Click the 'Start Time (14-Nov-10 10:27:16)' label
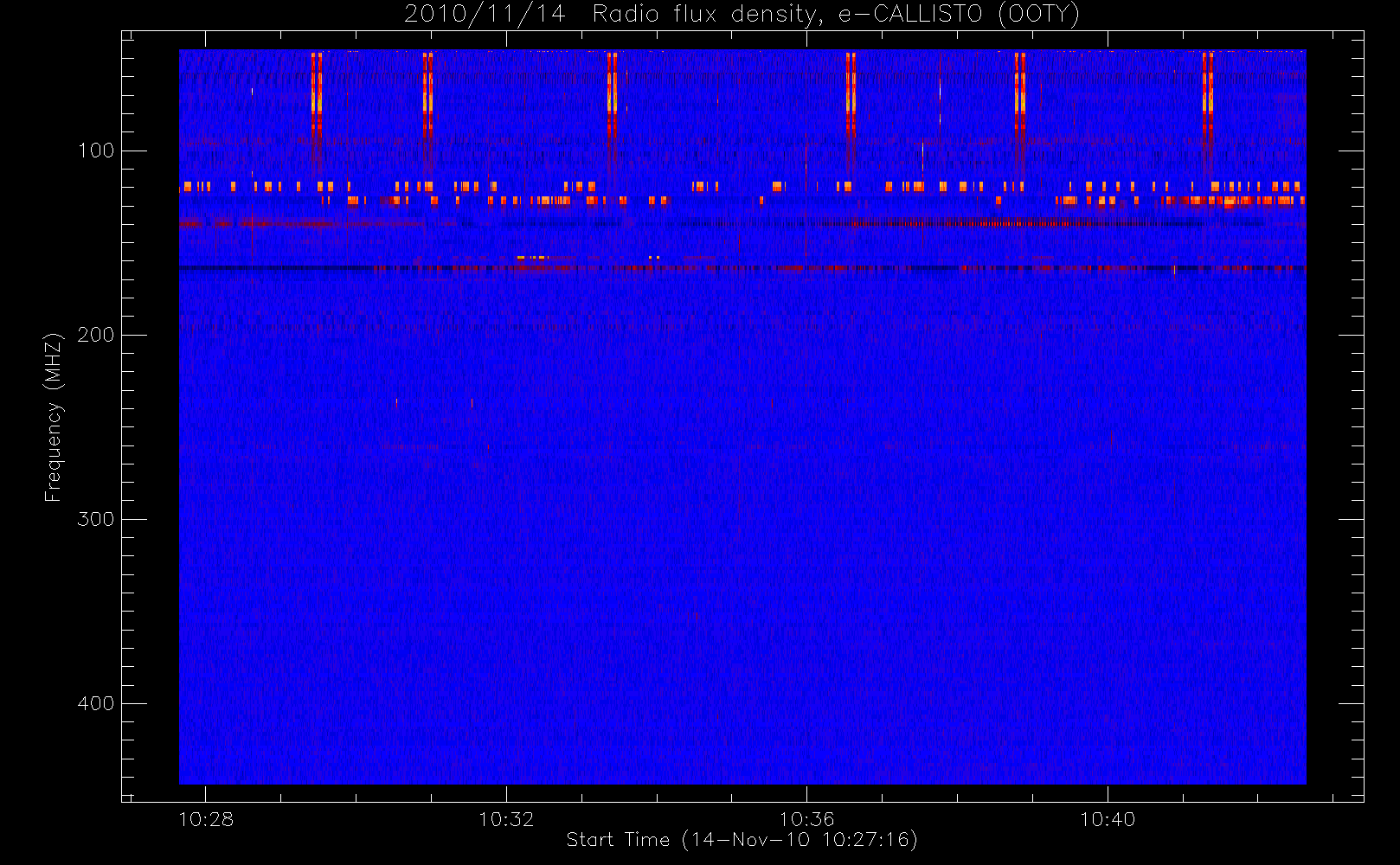The height and width of the screenshot is (865, 1400). pyautogui.click(x=742, y=840)
